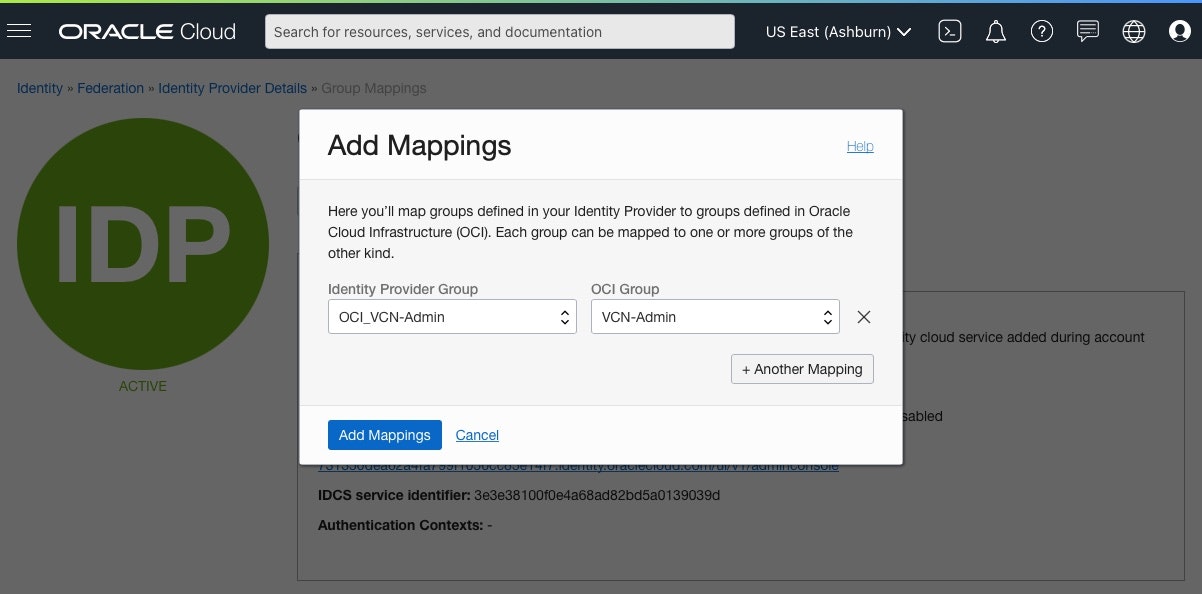Open the Help link in dialog

(x=860, y=146)
